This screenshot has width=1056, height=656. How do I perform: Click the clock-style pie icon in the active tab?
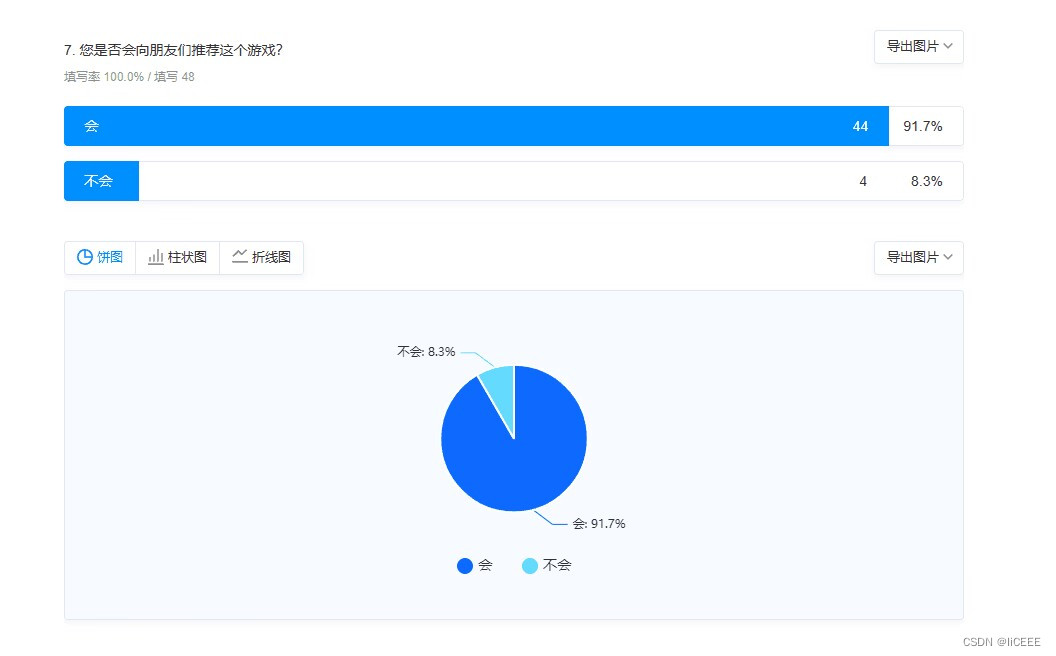tap(86, 257)
